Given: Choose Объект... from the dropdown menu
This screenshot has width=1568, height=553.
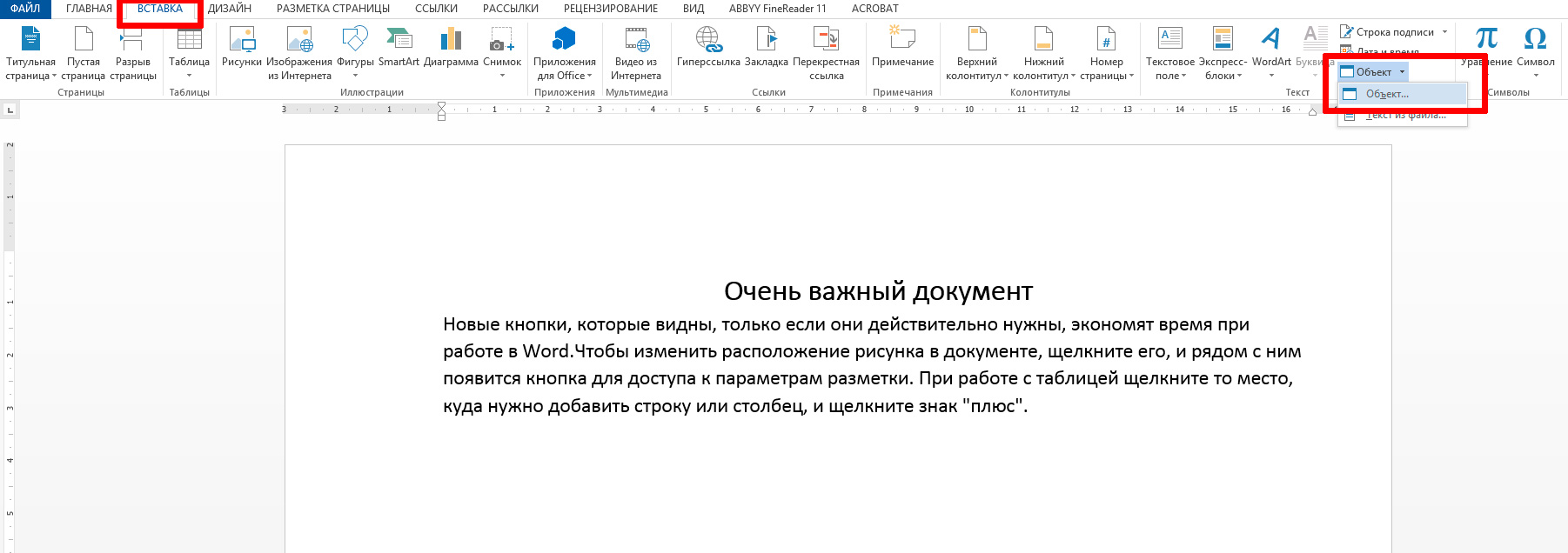Looking at the screenshot, I should tap(1387, 94).
